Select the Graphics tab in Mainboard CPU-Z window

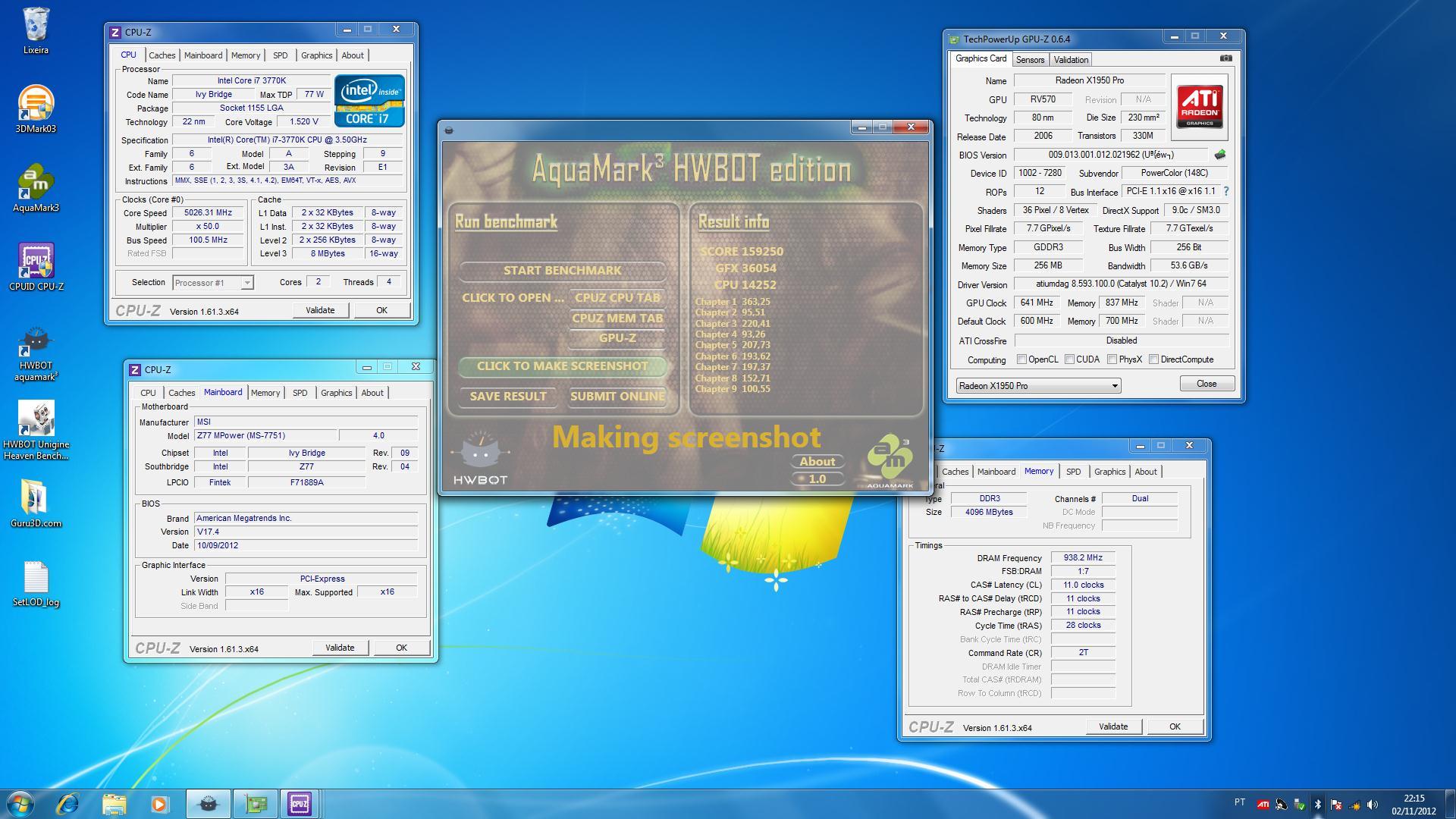tap(336, 393)
